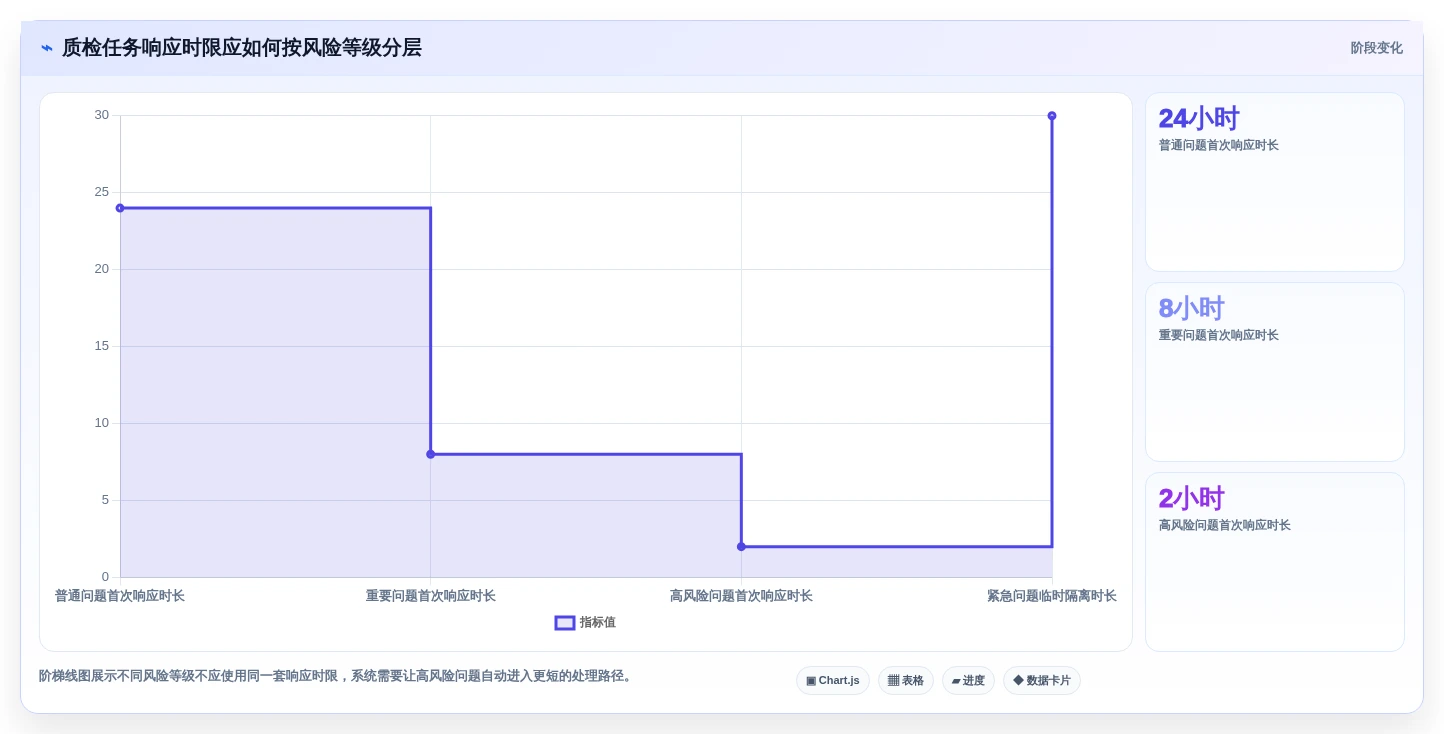Image resolution: width=1444 pixels, height=734 pixels.
Task: Select the Chart.js tag
Action: click(833, 680)
